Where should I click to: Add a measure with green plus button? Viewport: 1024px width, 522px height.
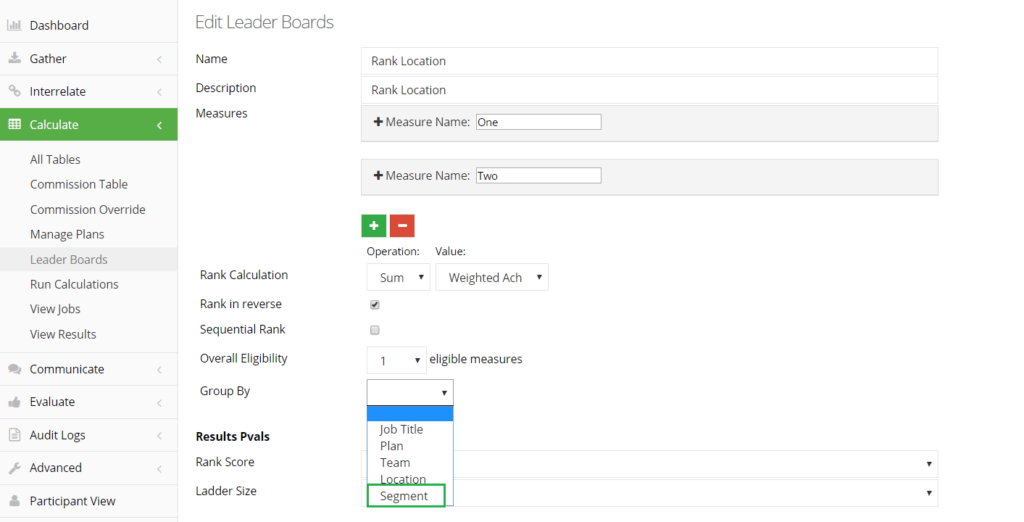[x=374, y=225]
